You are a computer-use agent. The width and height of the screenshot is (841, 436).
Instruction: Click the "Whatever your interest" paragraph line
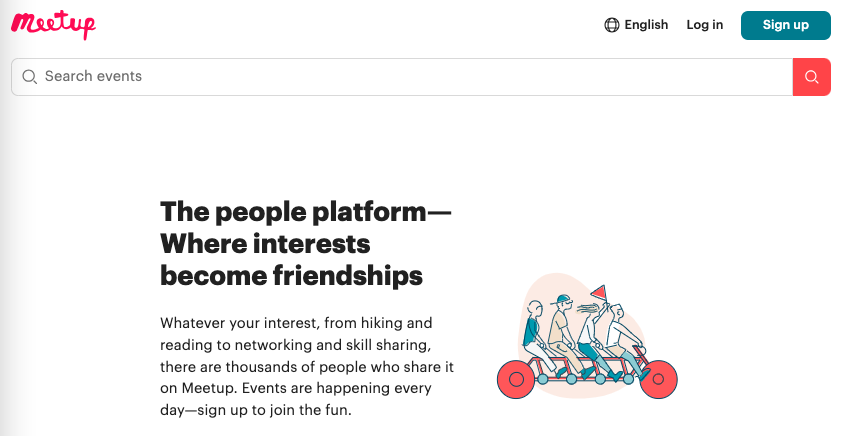[x=296, y=323]
